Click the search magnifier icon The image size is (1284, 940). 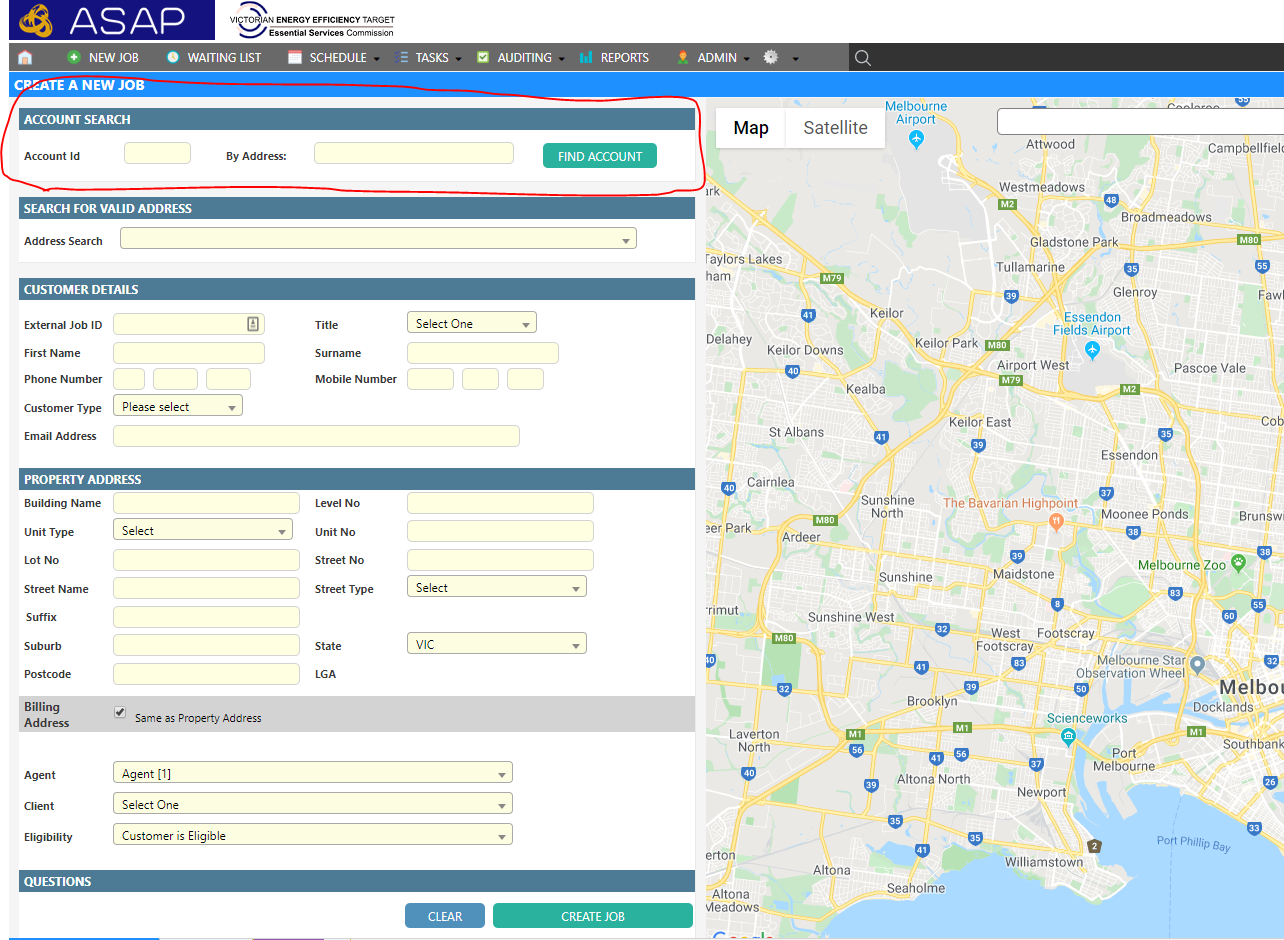click(x=863, y=58)
